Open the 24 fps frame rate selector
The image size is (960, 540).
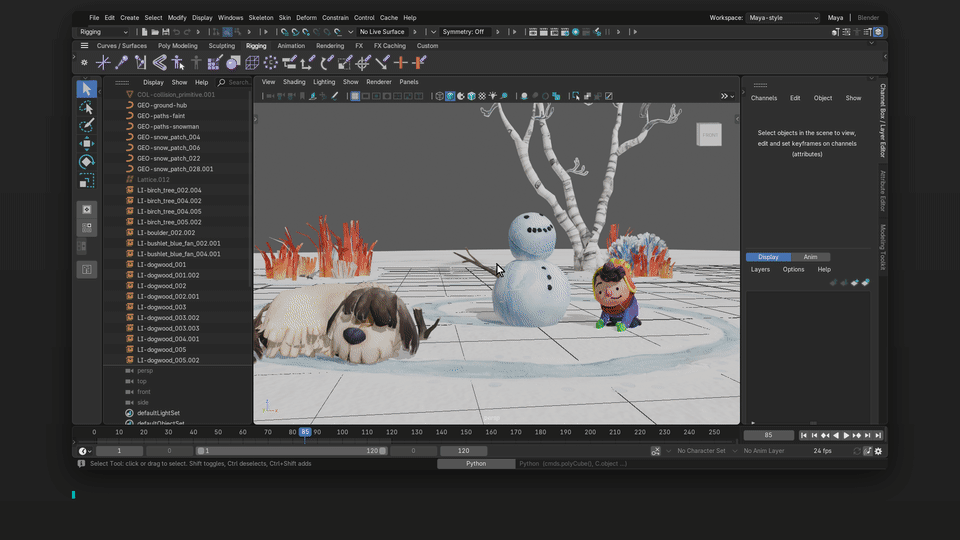click(822, 451)
